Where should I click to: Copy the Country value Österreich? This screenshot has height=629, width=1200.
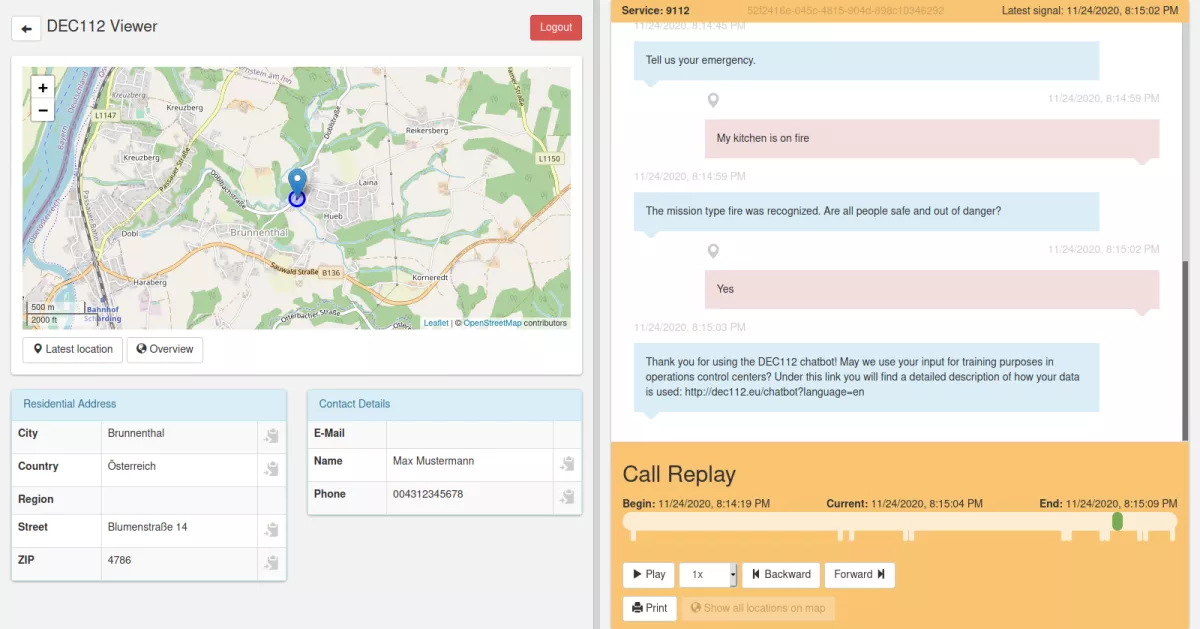click(271, 469)
